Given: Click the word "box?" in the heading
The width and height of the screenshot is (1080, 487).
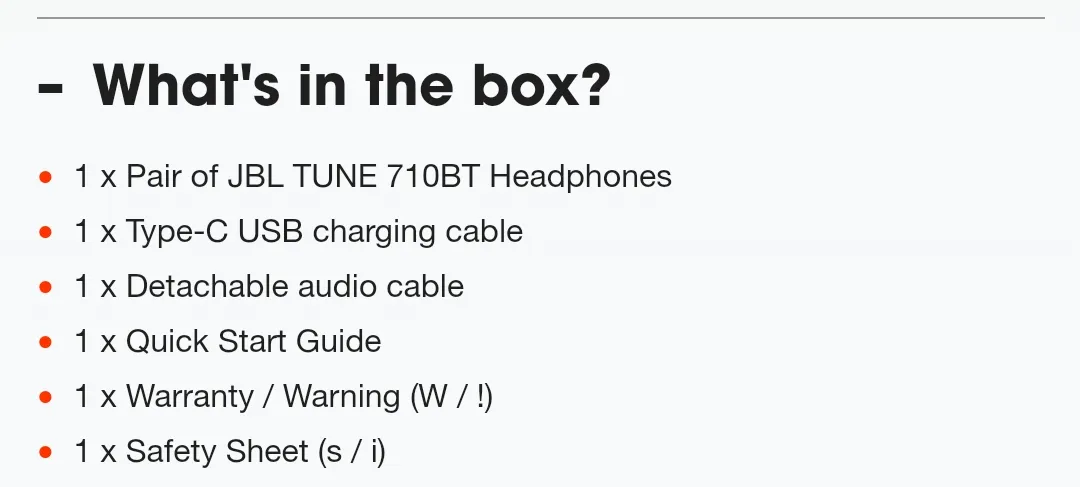Looking at the screenshot, I should pos(542,85).
